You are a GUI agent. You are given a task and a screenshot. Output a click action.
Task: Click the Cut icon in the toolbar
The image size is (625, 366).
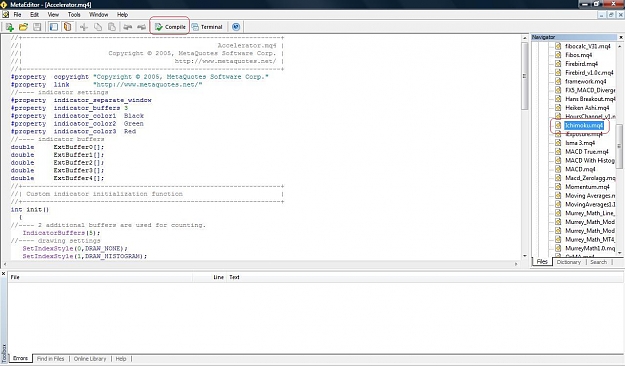pyautogui.click(x=84, y=27)
